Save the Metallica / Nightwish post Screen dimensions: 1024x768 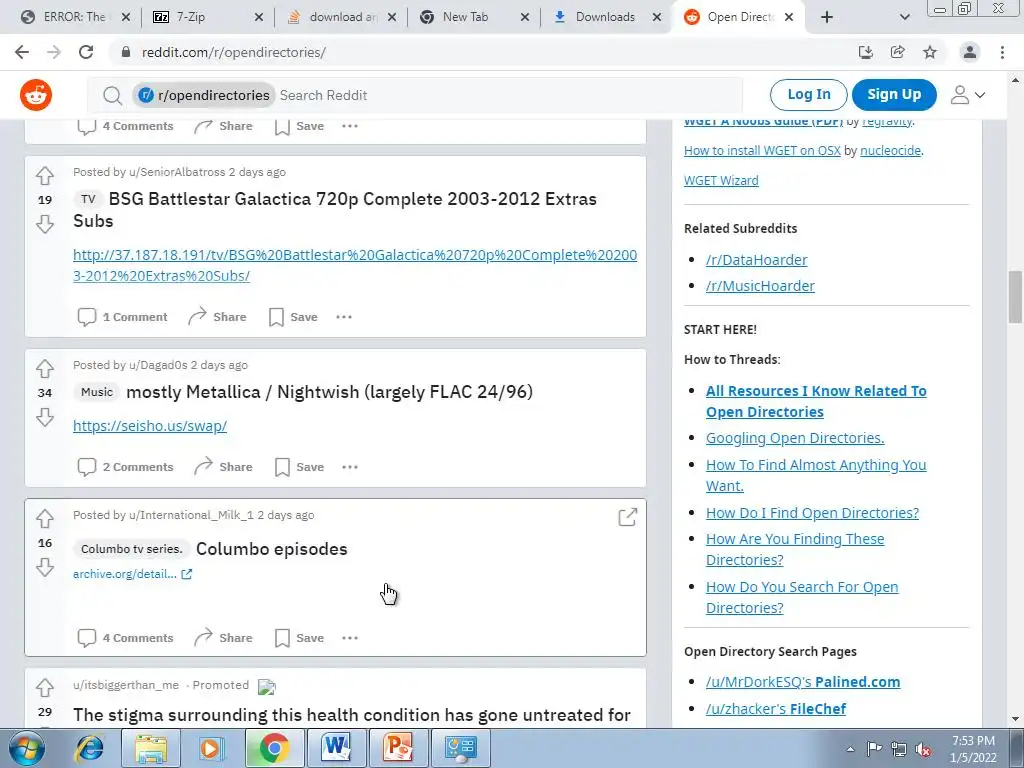[299, 467]
